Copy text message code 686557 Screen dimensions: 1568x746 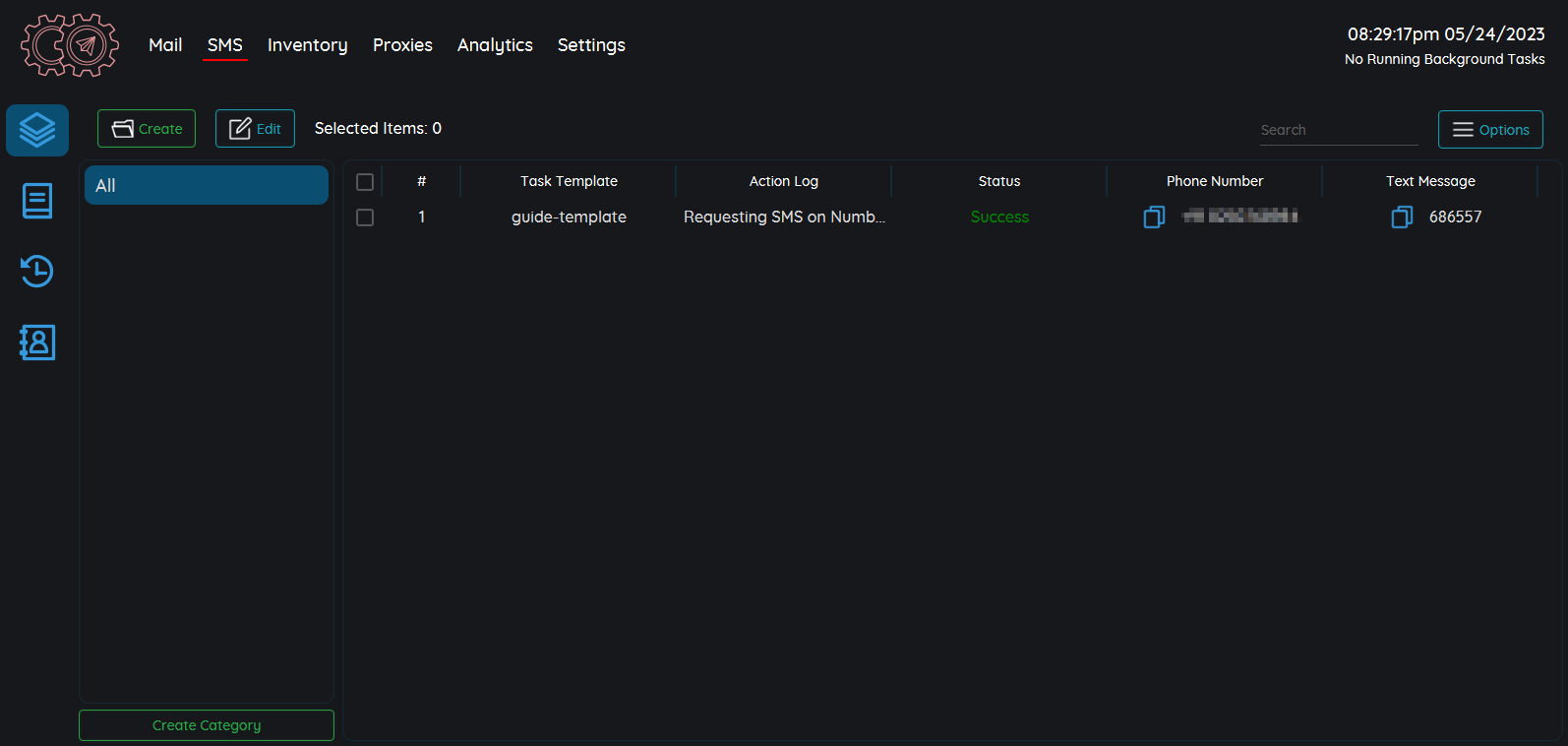1402,217
